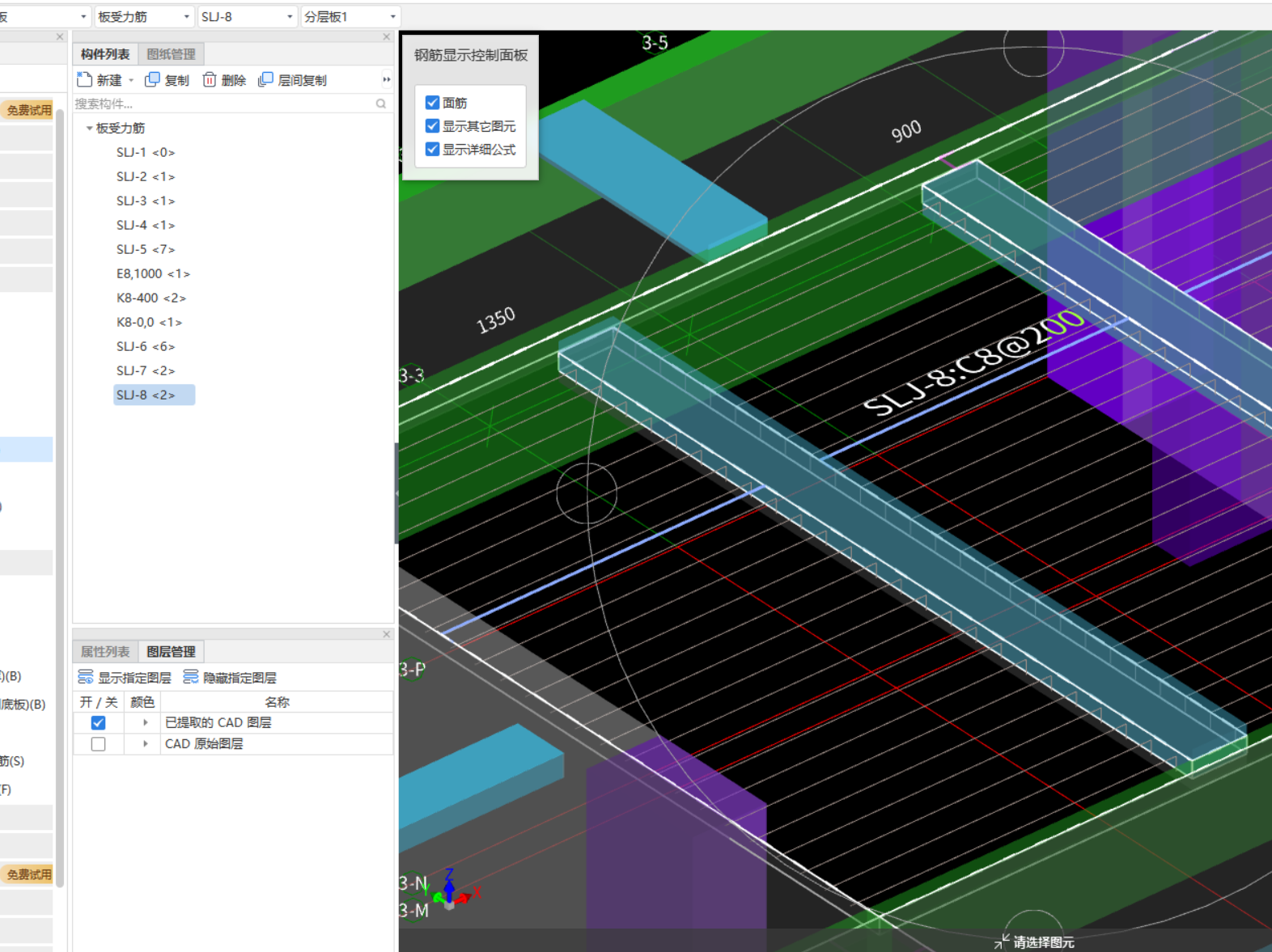Click the 3-5 axis label in viewport

(655, 43)
